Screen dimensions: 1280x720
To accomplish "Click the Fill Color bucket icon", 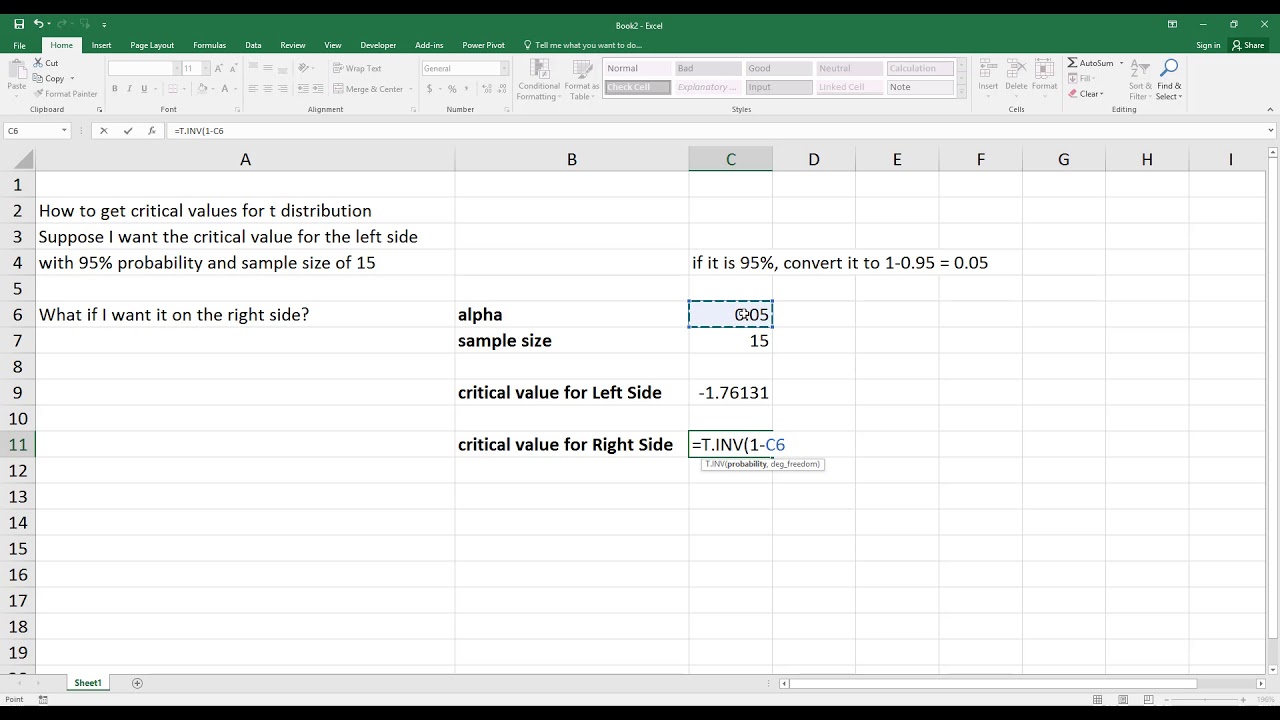I will coord(202,89).
